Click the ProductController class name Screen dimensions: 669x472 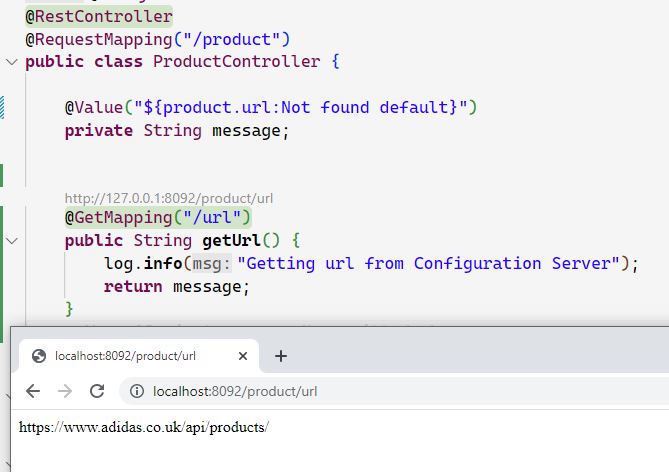pyautogui.click(x=236, y=62)
